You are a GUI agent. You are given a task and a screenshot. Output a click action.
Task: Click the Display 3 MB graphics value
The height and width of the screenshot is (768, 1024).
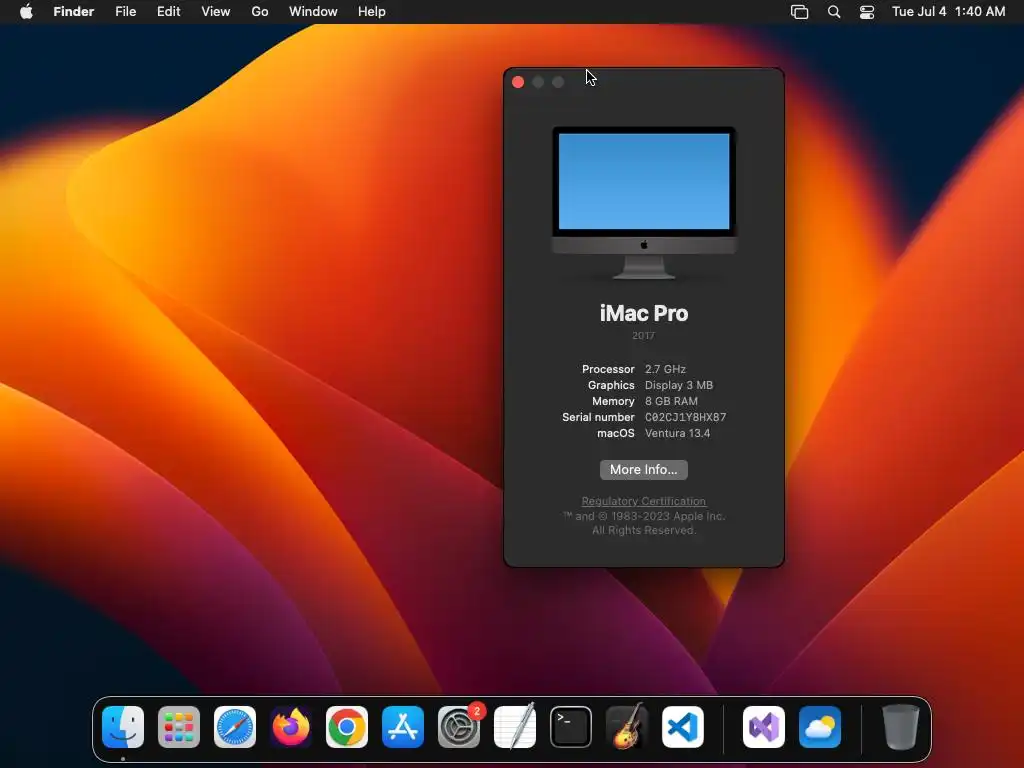coord(679,385)
